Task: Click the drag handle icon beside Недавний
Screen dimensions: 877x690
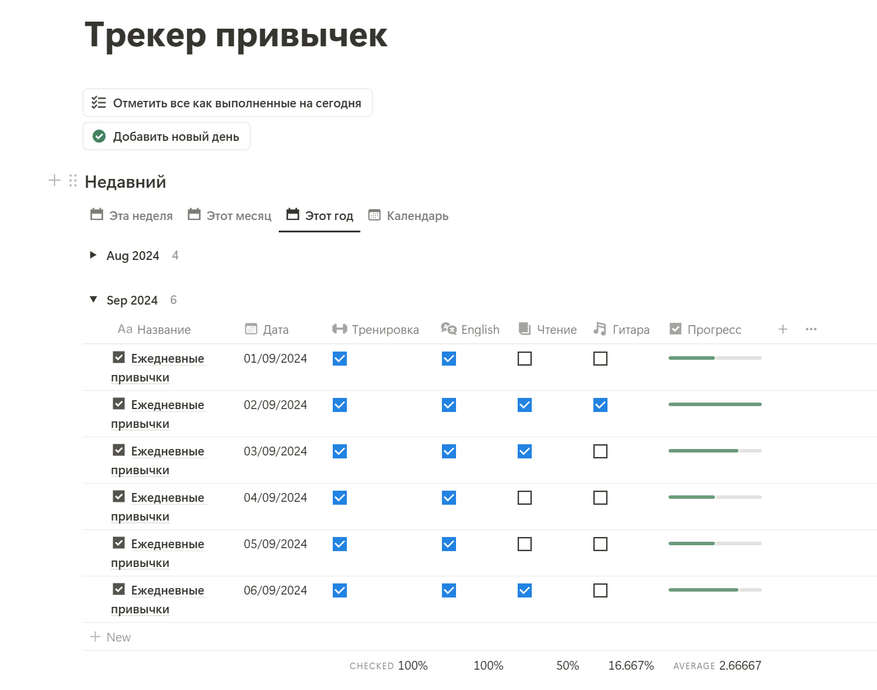Action: coord(73,181)
